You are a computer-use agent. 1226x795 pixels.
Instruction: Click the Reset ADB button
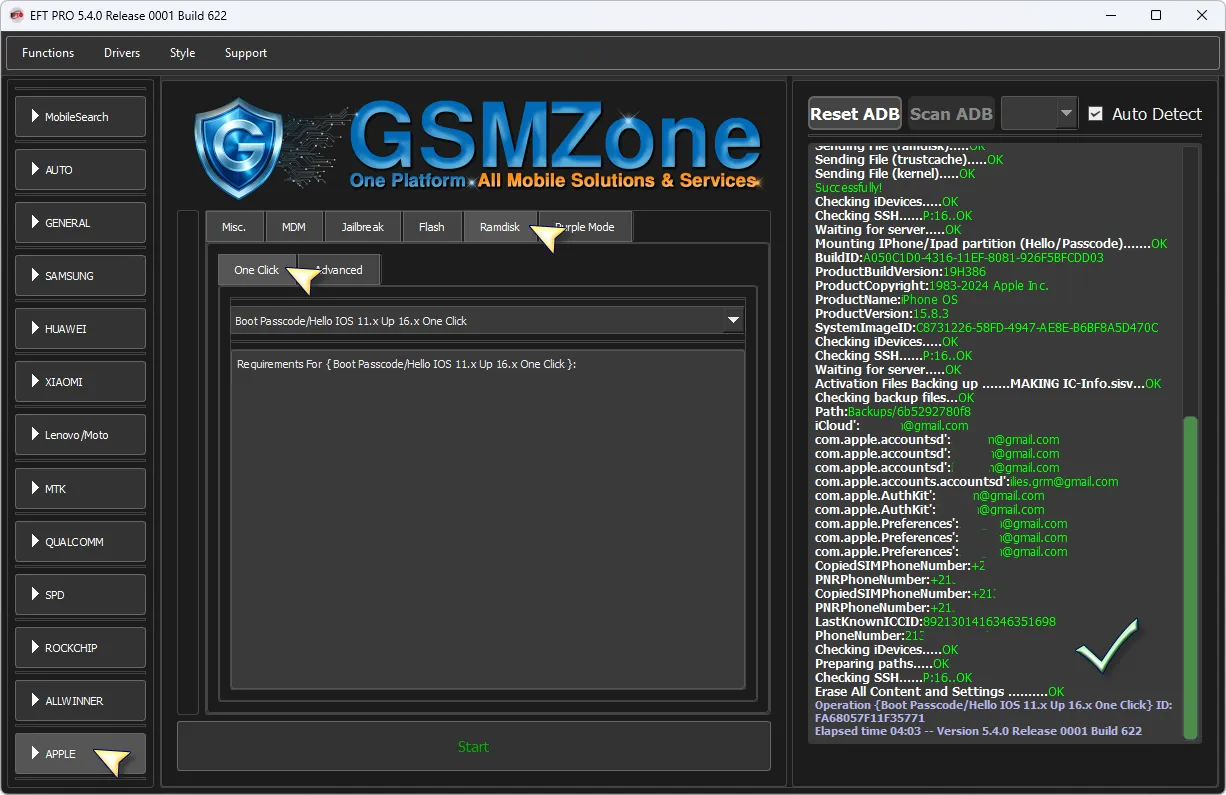pos(855,114)
